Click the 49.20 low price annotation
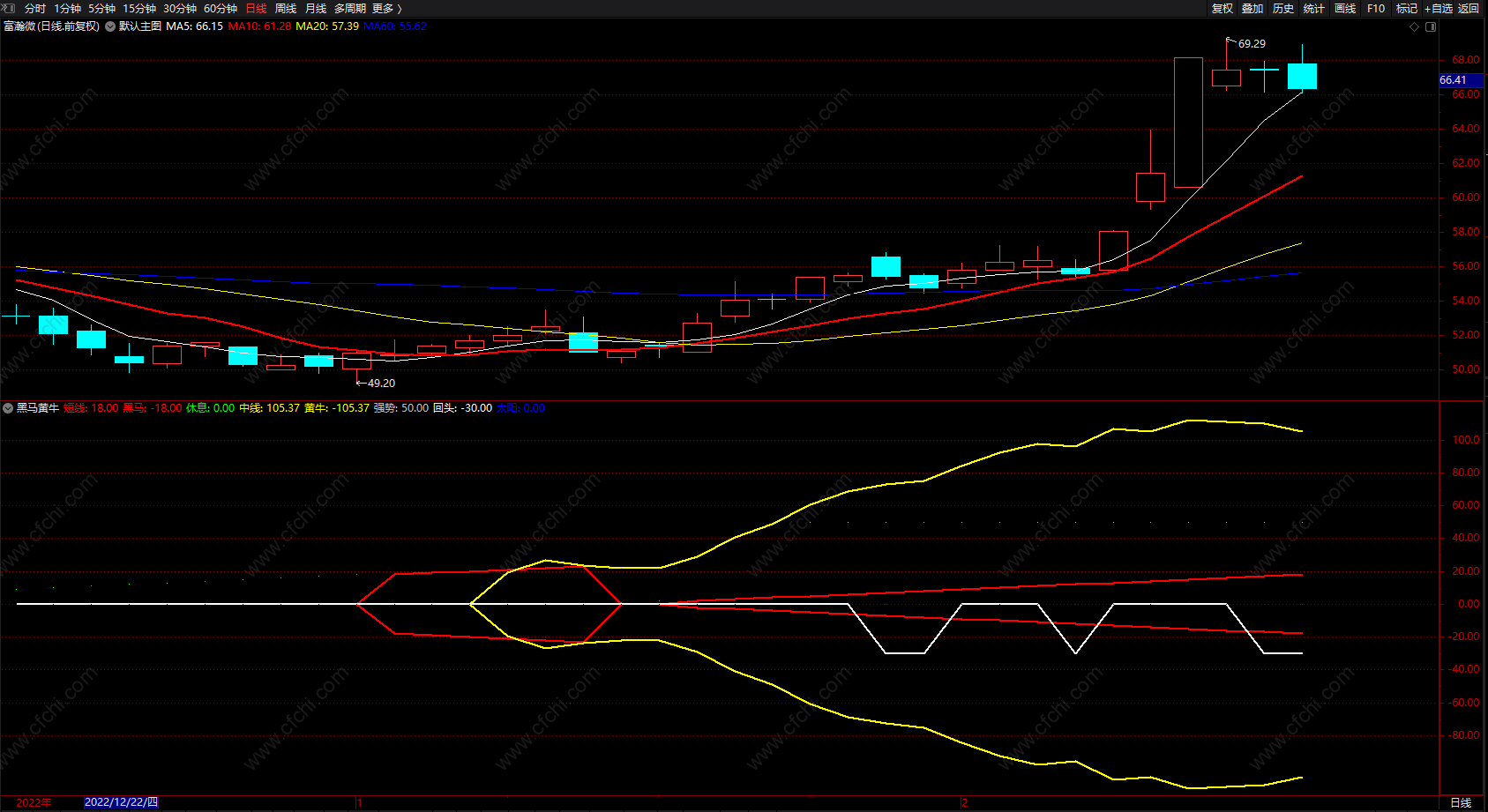 coord(381,384)
